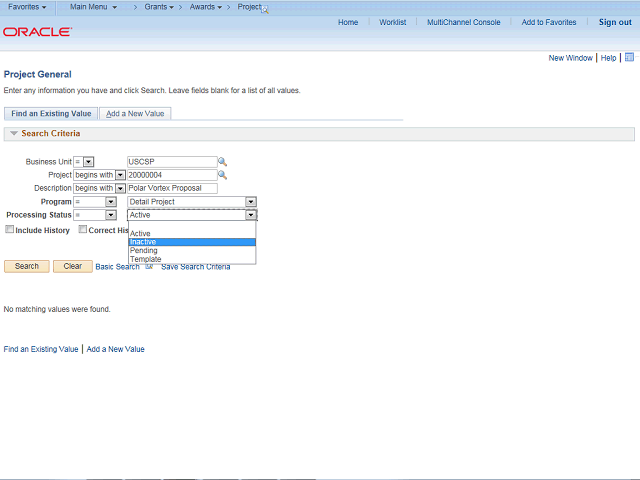The height and width of the screenshot is (480, 640).
Task: Click the 'No matching values were found.' message
Action: tap(57, 309)
